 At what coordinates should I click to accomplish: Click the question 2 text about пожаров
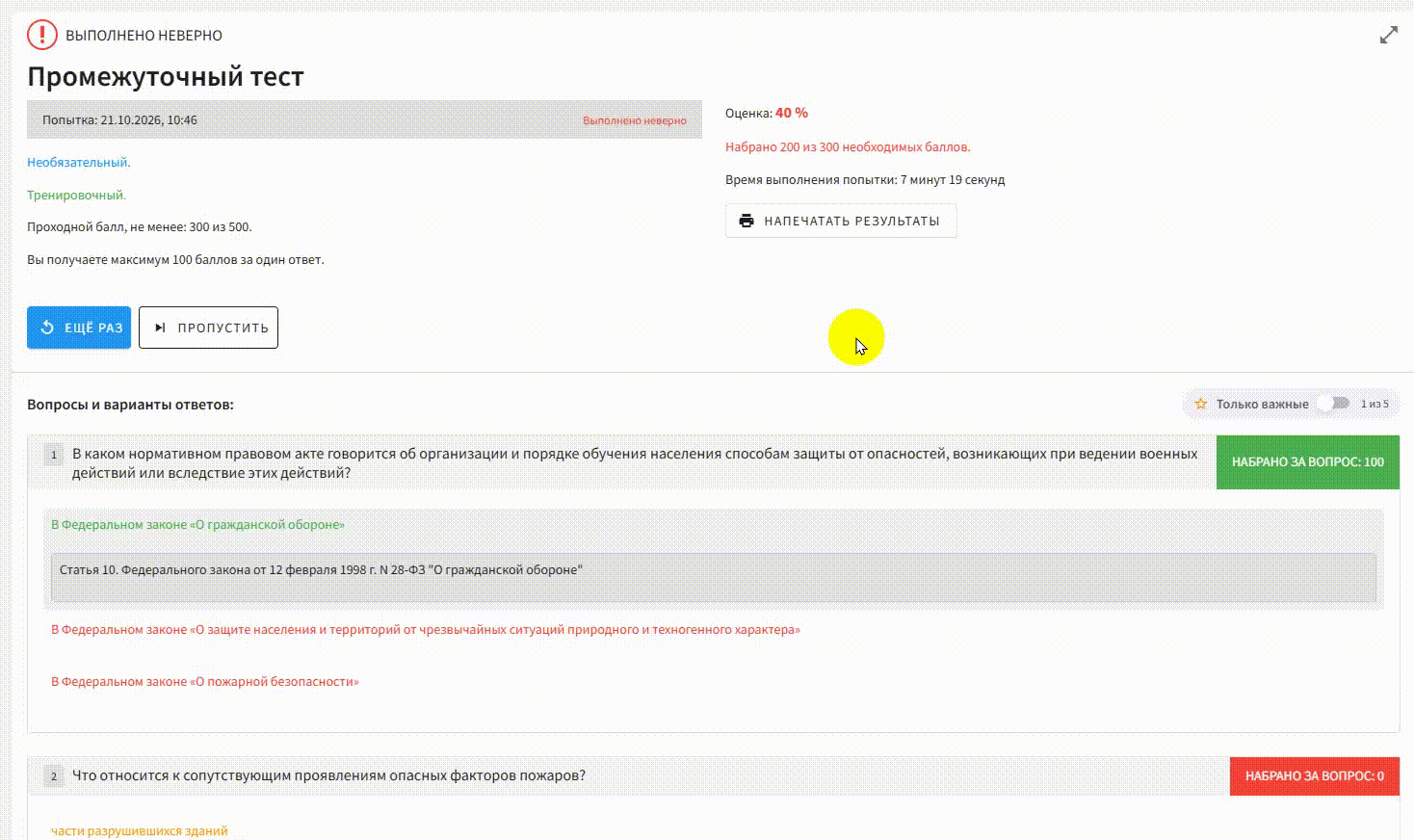click(328, 776)
